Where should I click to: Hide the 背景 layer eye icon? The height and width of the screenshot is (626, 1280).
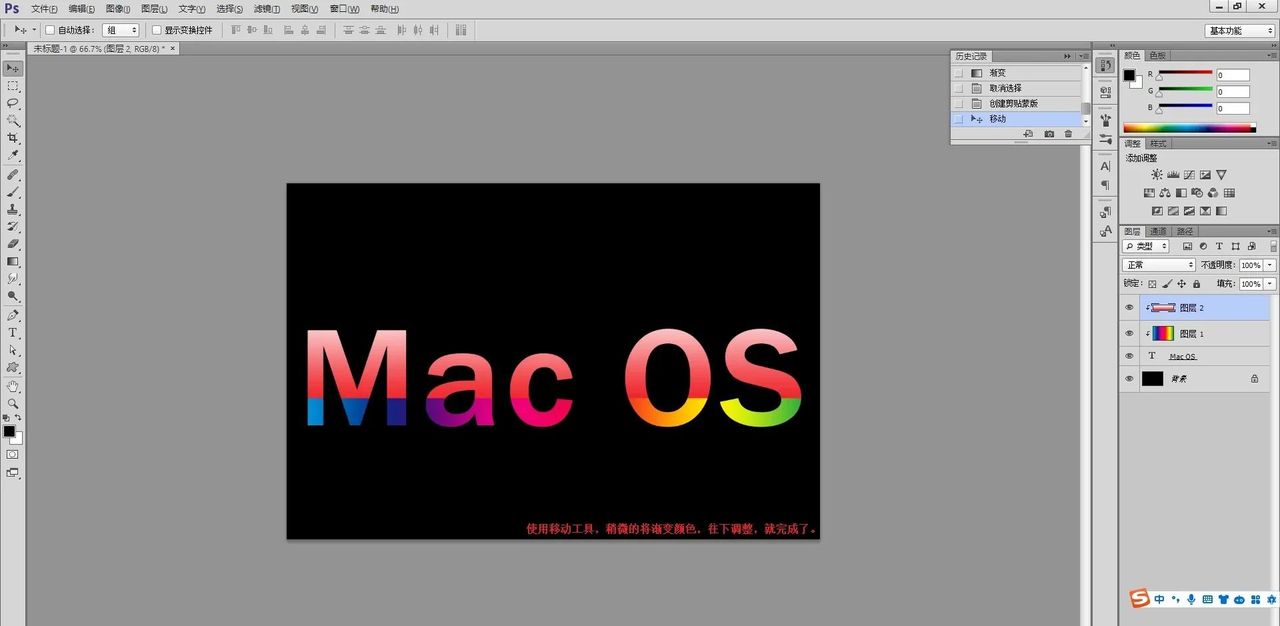point(1129,379)
